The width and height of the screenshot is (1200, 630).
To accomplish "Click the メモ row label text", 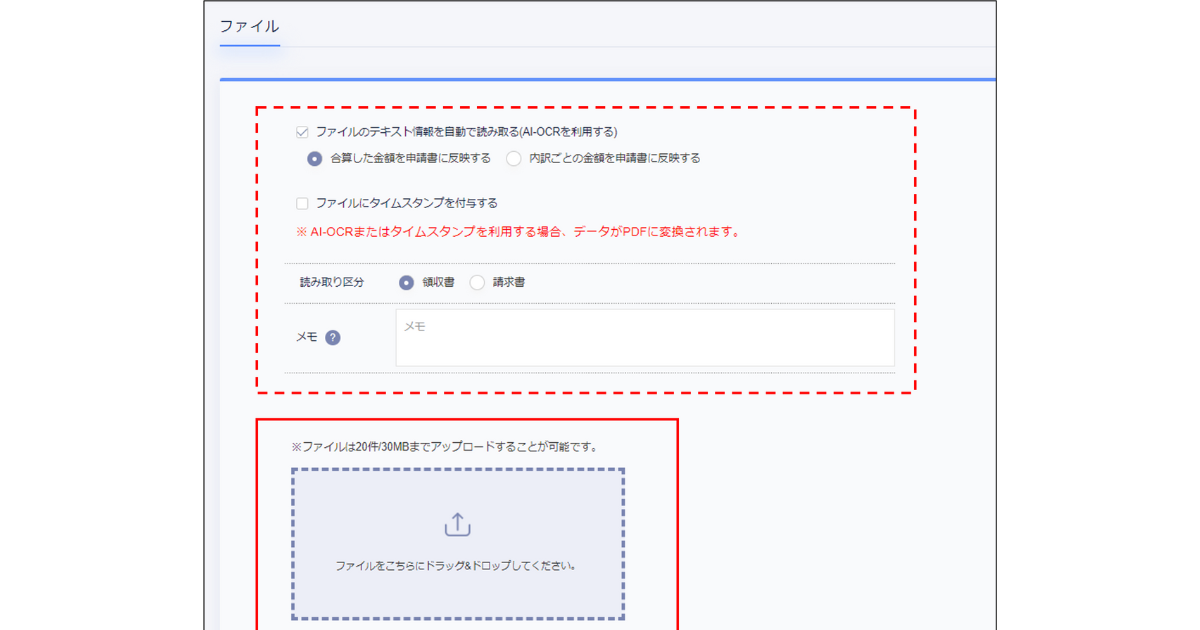I will [x=307, y=338].
